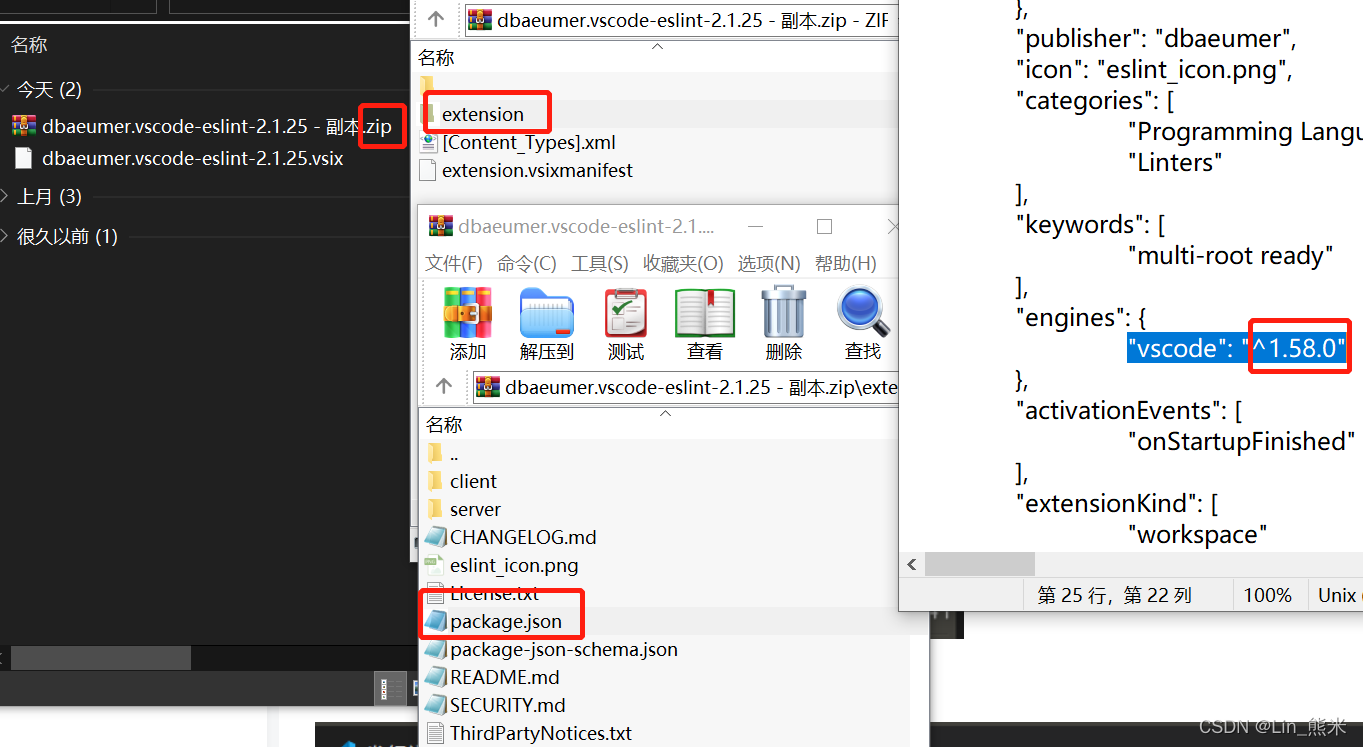Click the highlighted "vscode": "^1.58.0" text
The image size is (1363, 747).
[x=1236, y=348]
